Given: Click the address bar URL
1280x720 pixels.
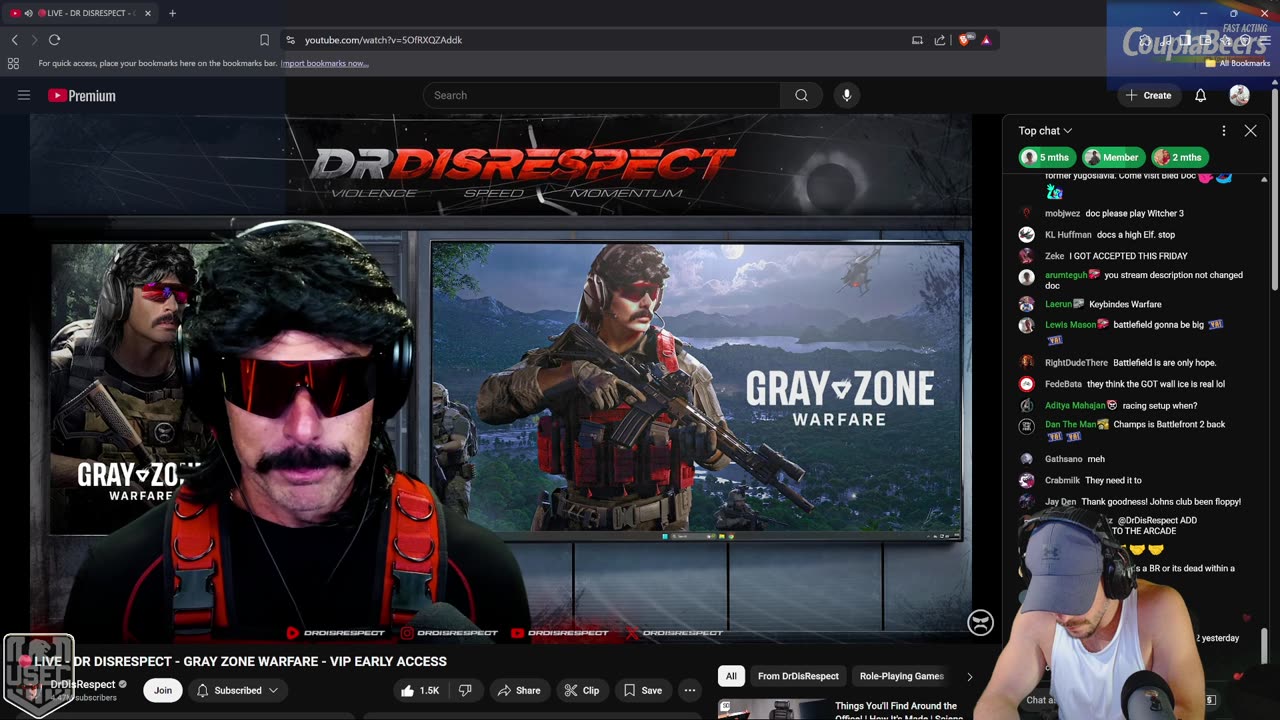Looking at the screenshot, I should (x=383, y=40).
